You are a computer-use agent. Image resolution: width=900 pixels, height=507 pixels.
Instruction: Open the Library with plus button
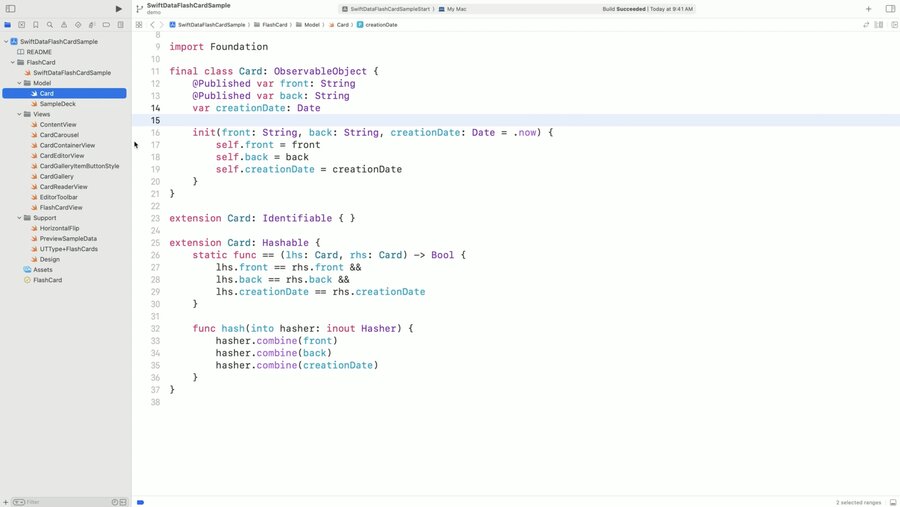868,9
